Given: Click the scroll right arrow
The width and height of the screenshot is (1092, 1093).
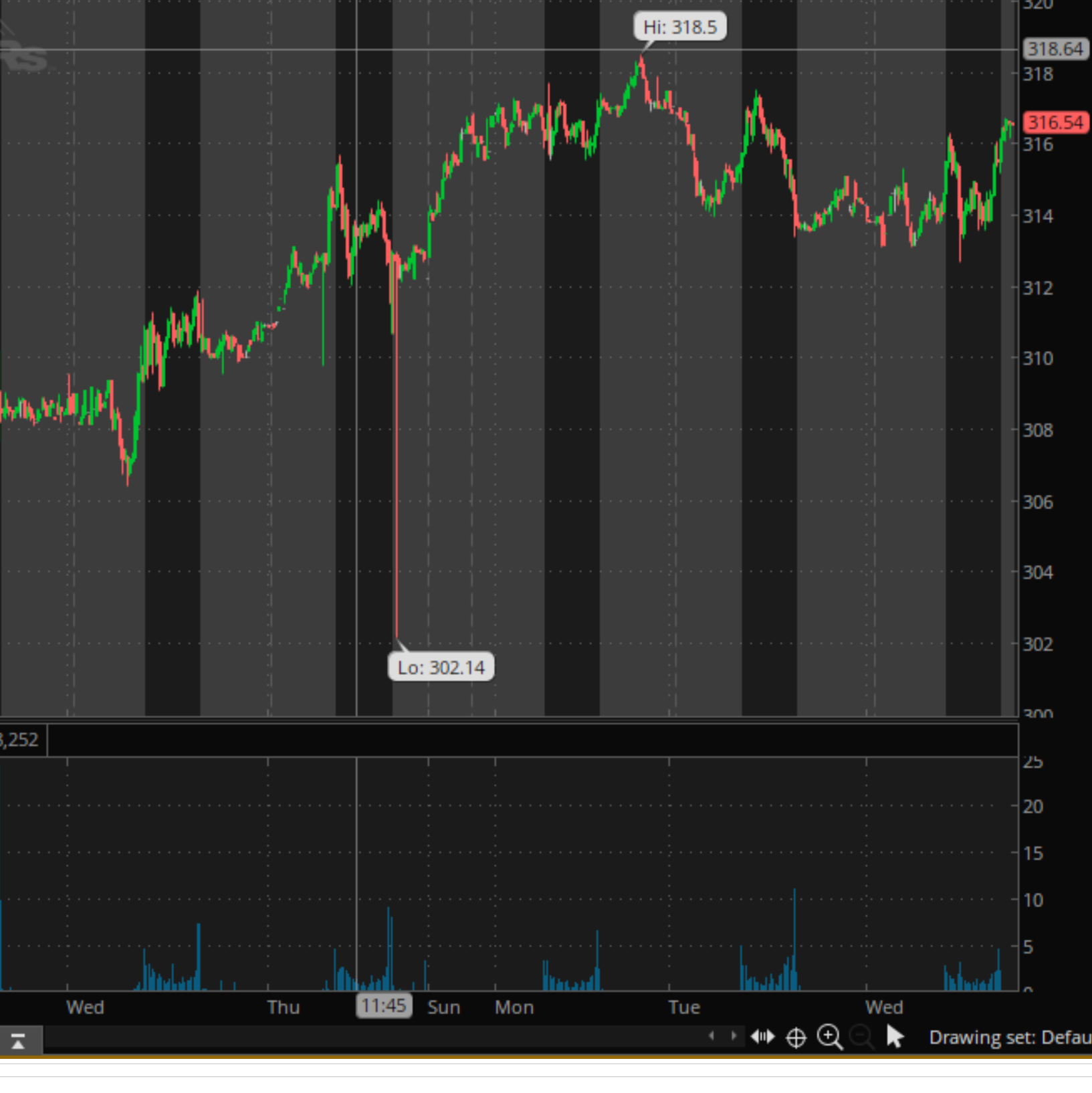Looking at the screenshot, I should (734, 1036).
